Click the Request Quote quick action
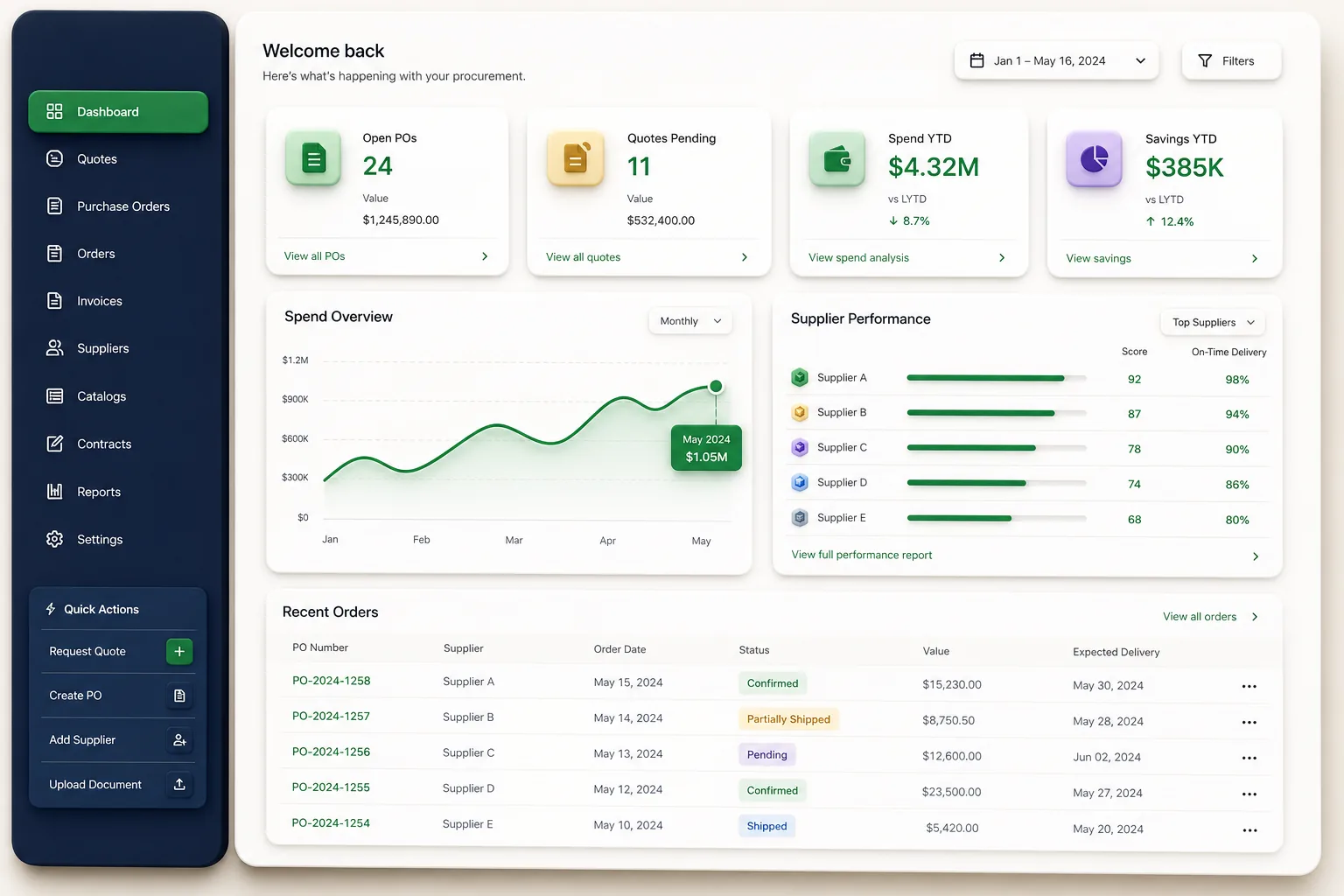The height and width of the screenshot is (896, 1344). tap(117, 651)
